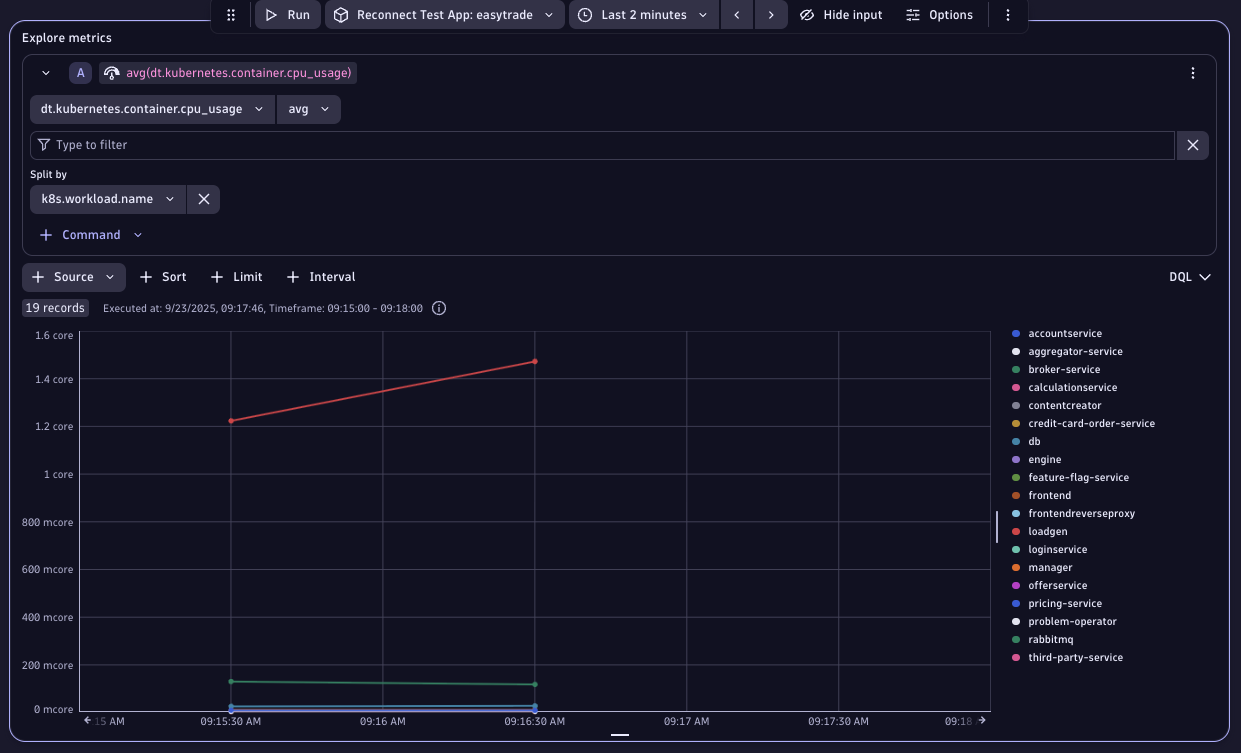Click the drag handle grip icon

pyautogui.click(x=231, y=15)
